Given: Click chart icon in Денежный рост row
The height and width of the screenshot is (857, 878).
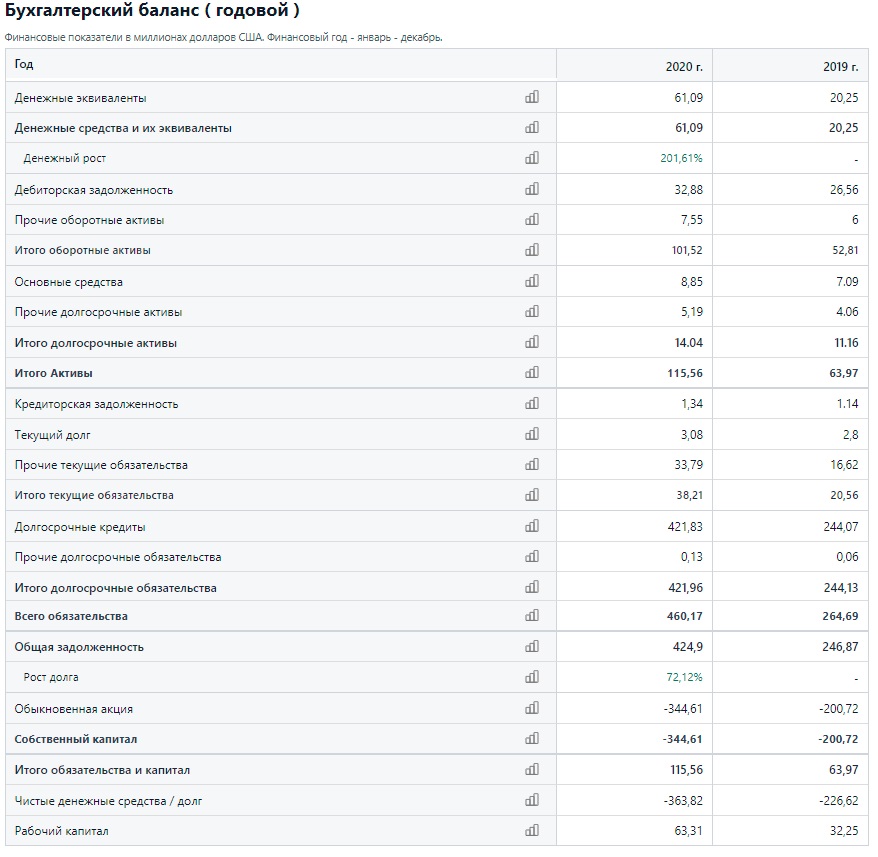Looking at the screenshot, I should point(532,157).
